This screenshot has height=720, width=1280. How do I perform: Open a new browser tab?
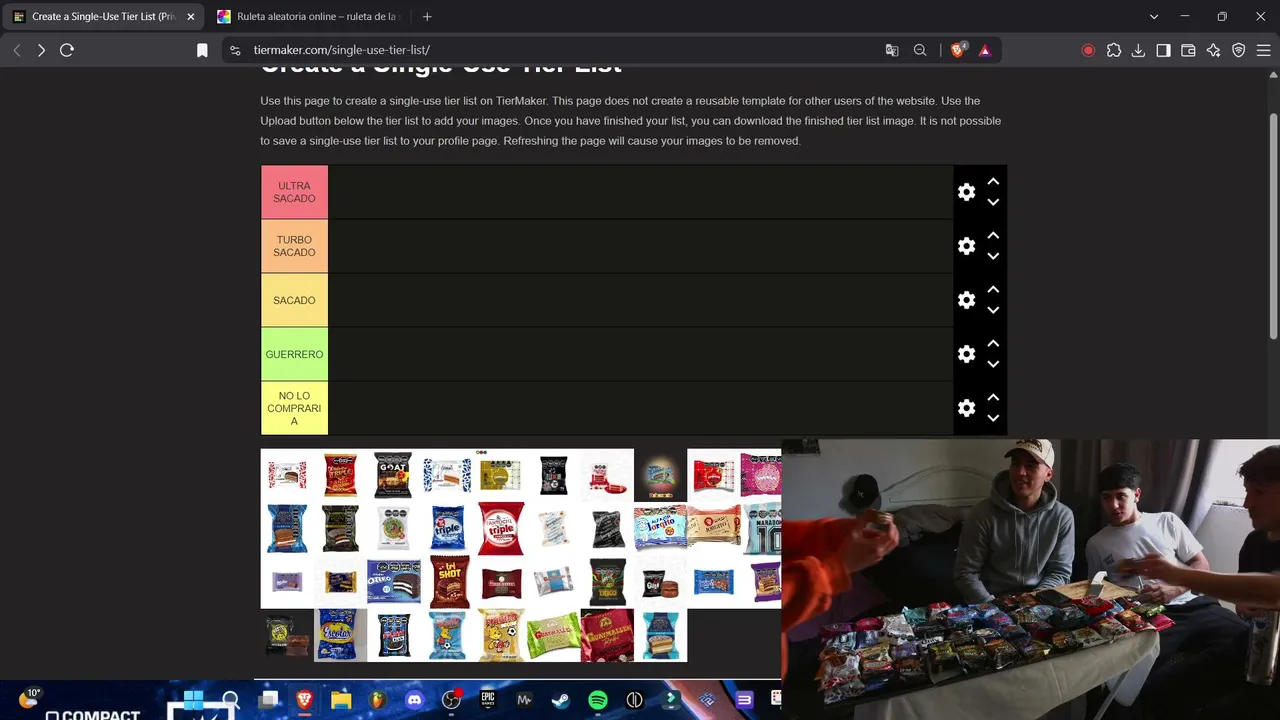click(427, 16)
